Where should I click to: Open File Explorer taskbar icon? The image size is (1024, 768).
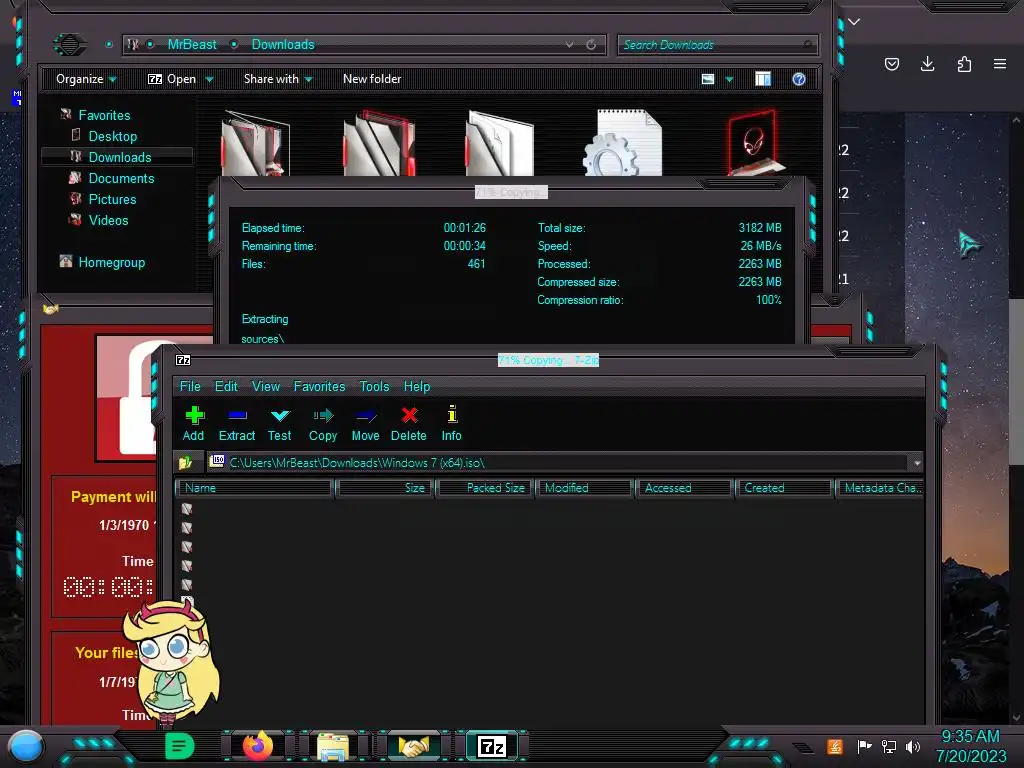coord(332,746)
